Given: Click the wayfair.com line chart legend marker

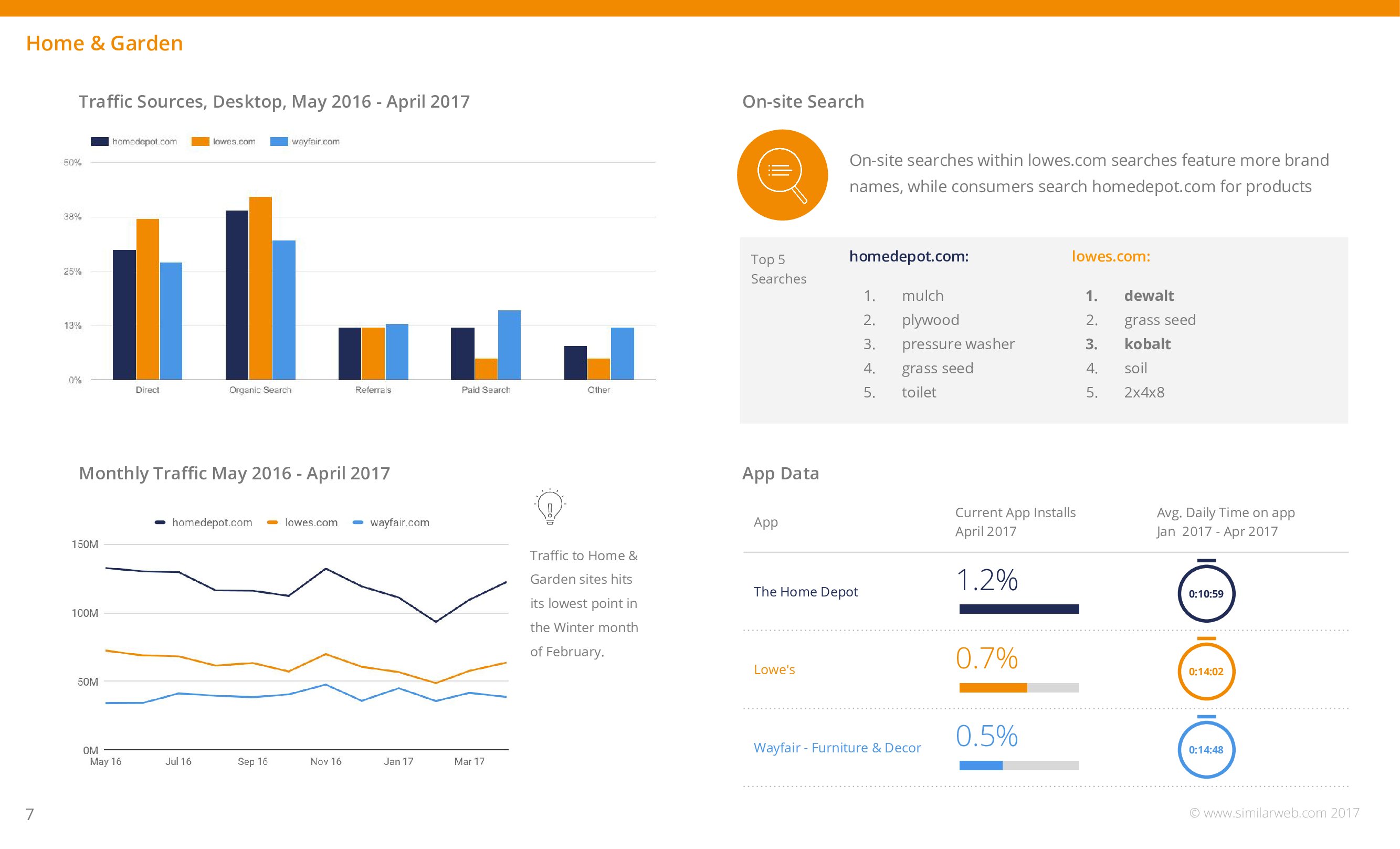Looking at the screenshot, I should tap(357, 522).
